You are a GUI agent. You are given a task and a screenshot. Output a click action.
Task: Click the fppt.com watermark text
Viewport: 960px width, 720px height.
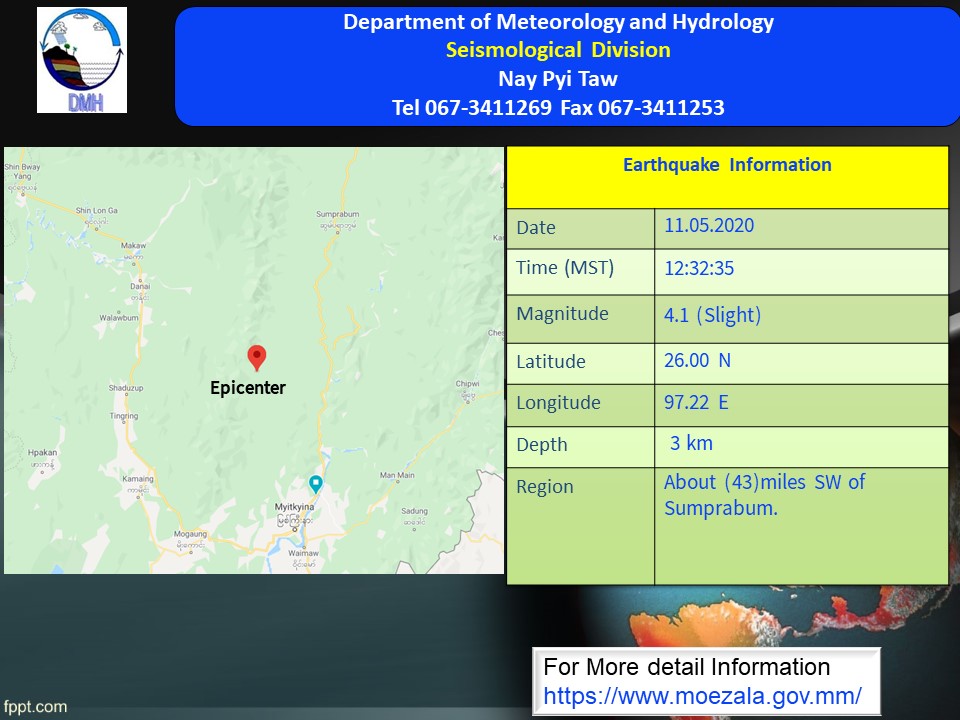pos(35,707)
